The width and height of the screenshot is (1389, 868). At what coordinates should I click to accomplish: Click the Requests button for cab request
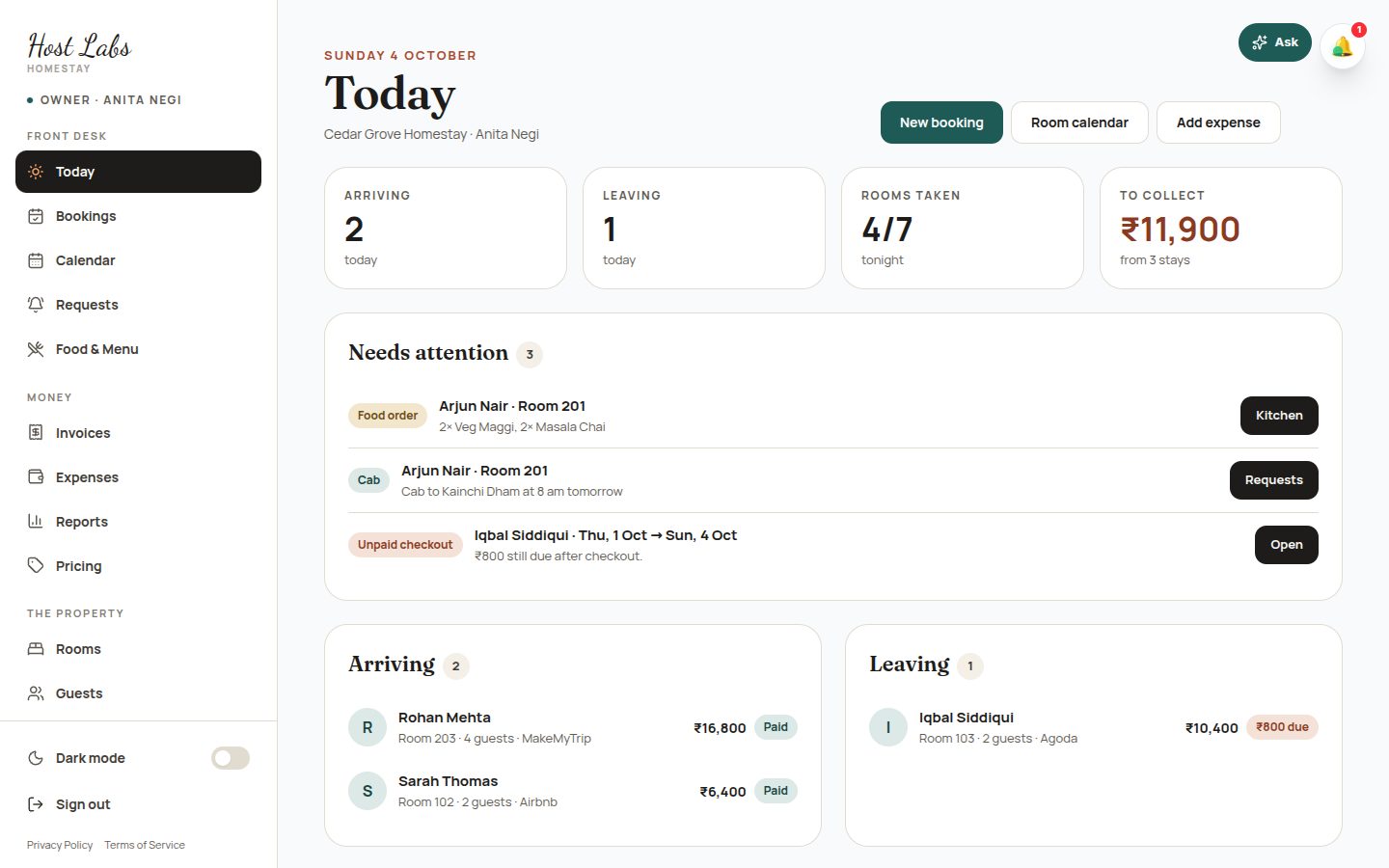pyautogui.click(x=1273, y=480)
